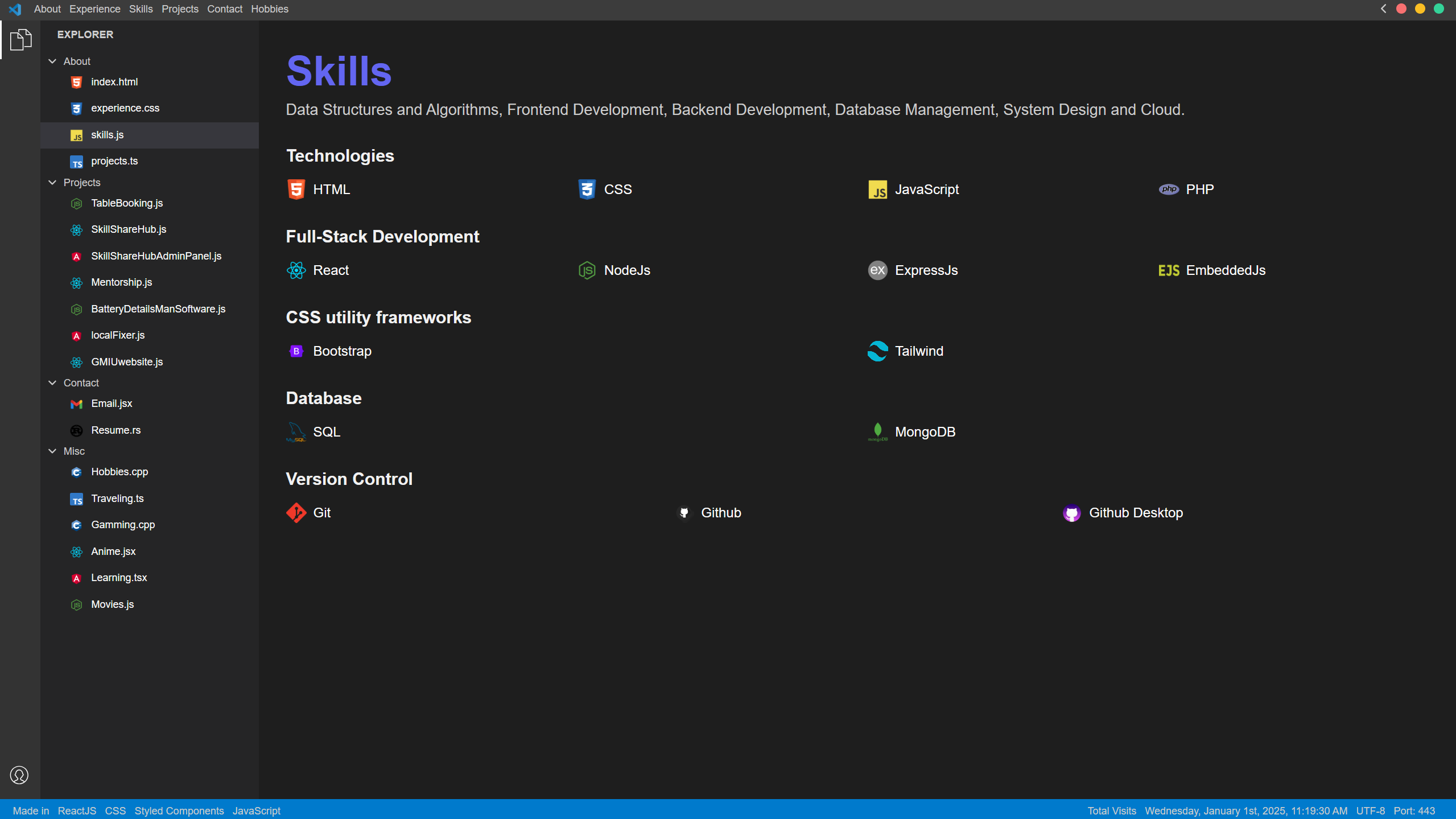Click the VS Code logo icon

[15, 9]
